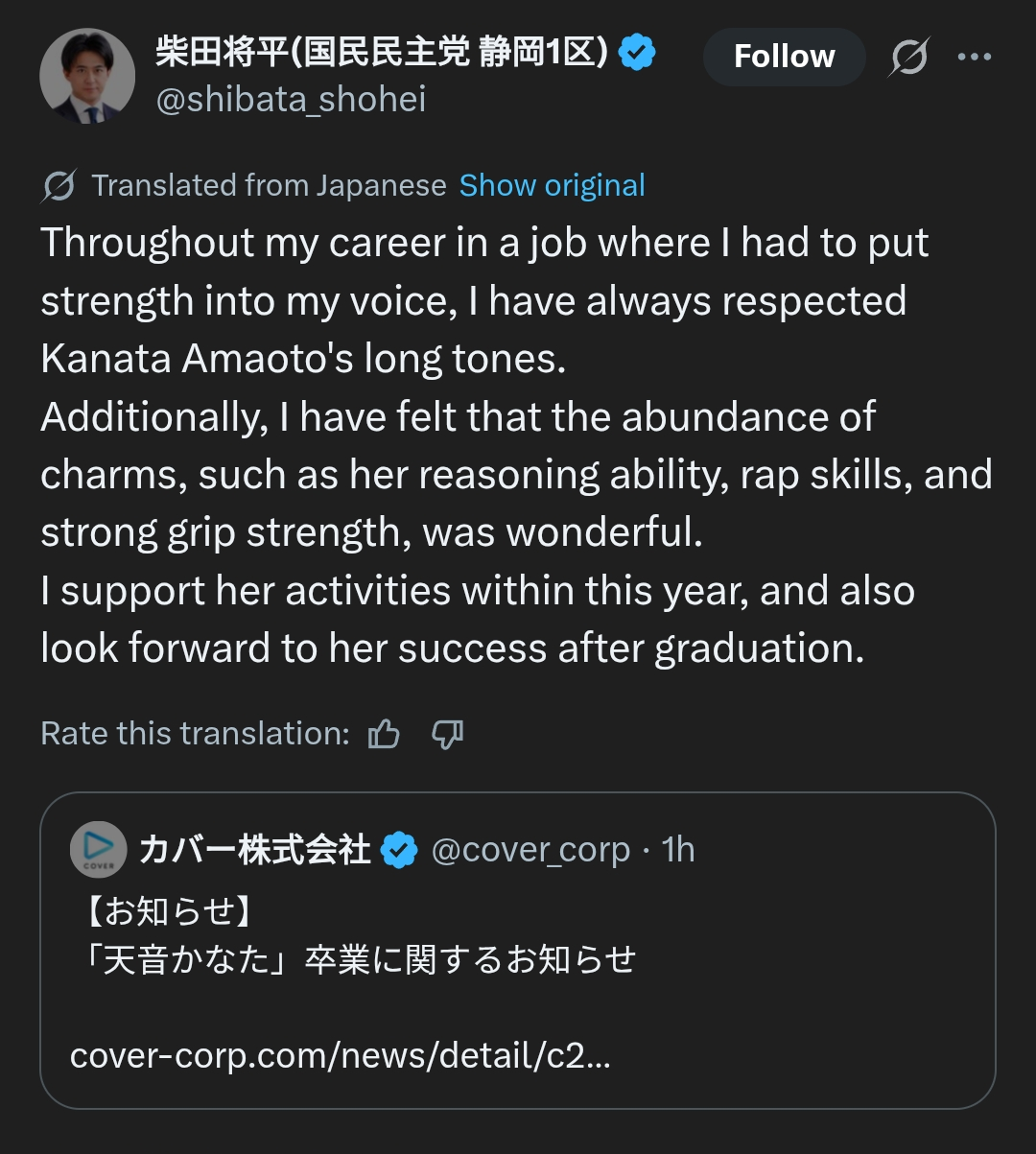Click the thumbs up translation rating icon
This screenshot has width=1036, height=1154.
[x=385, y=735]
